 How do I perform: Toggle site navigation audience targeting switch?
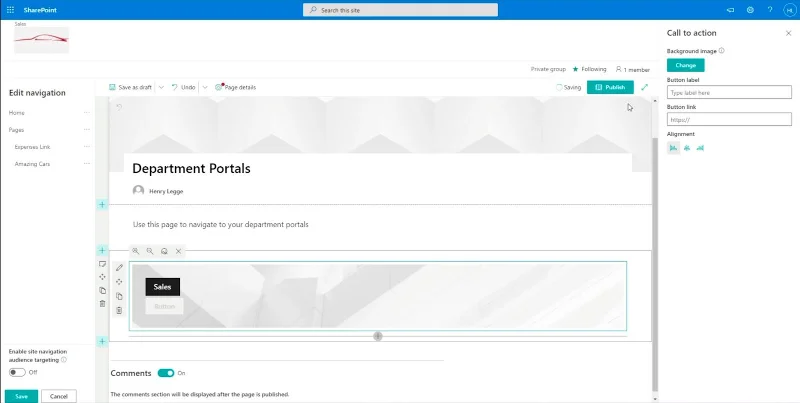pos(17,372)
